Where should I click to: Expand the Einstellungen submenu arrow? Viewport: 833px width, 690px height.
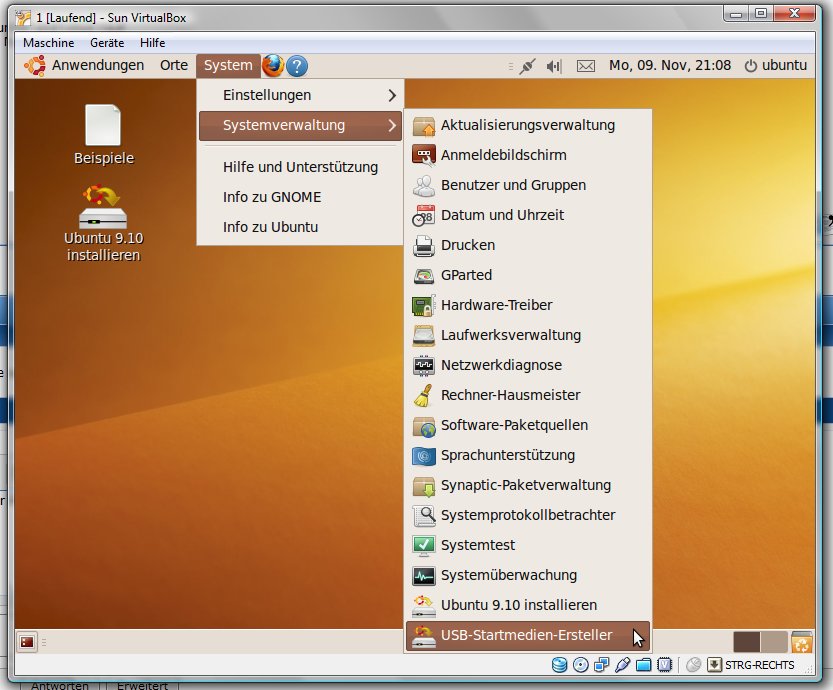coord(392,96)
